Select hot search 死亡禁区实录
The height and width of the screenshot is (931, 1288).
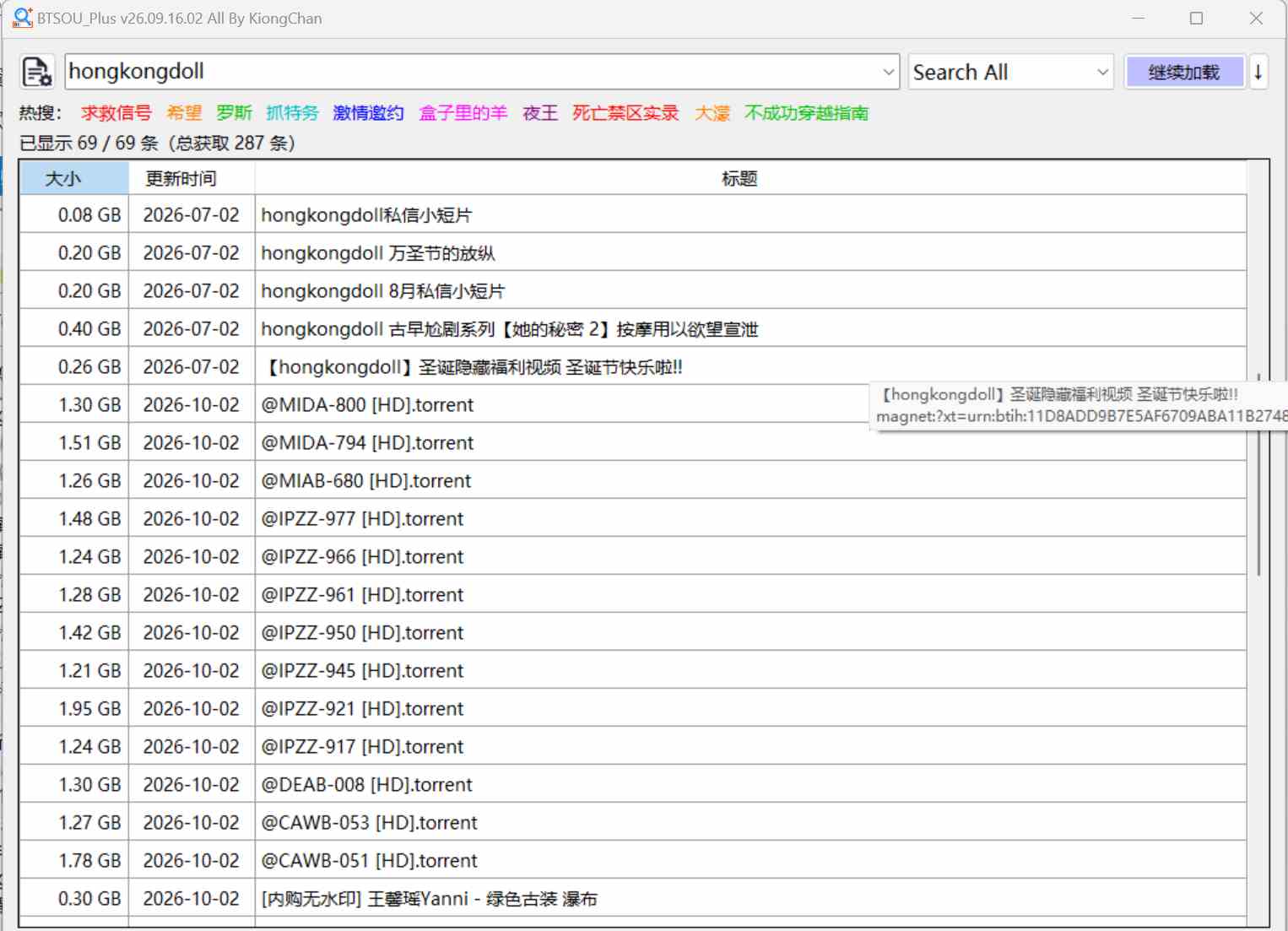[x=625, y=113]
